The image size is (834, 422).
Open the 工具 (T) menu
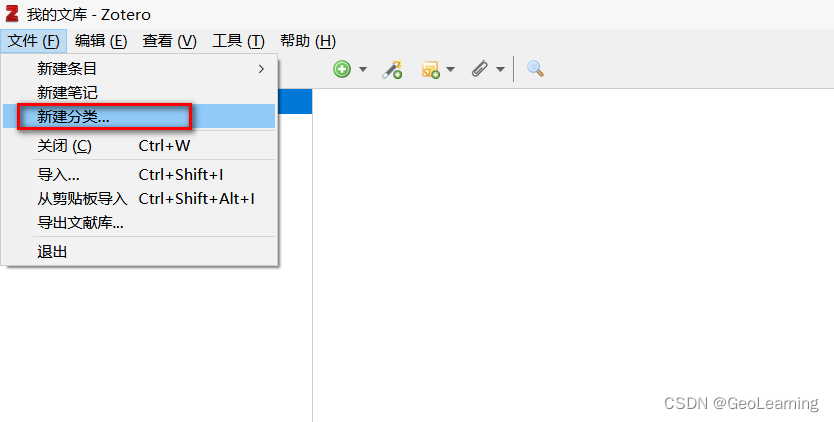click(x=238, y=41)
